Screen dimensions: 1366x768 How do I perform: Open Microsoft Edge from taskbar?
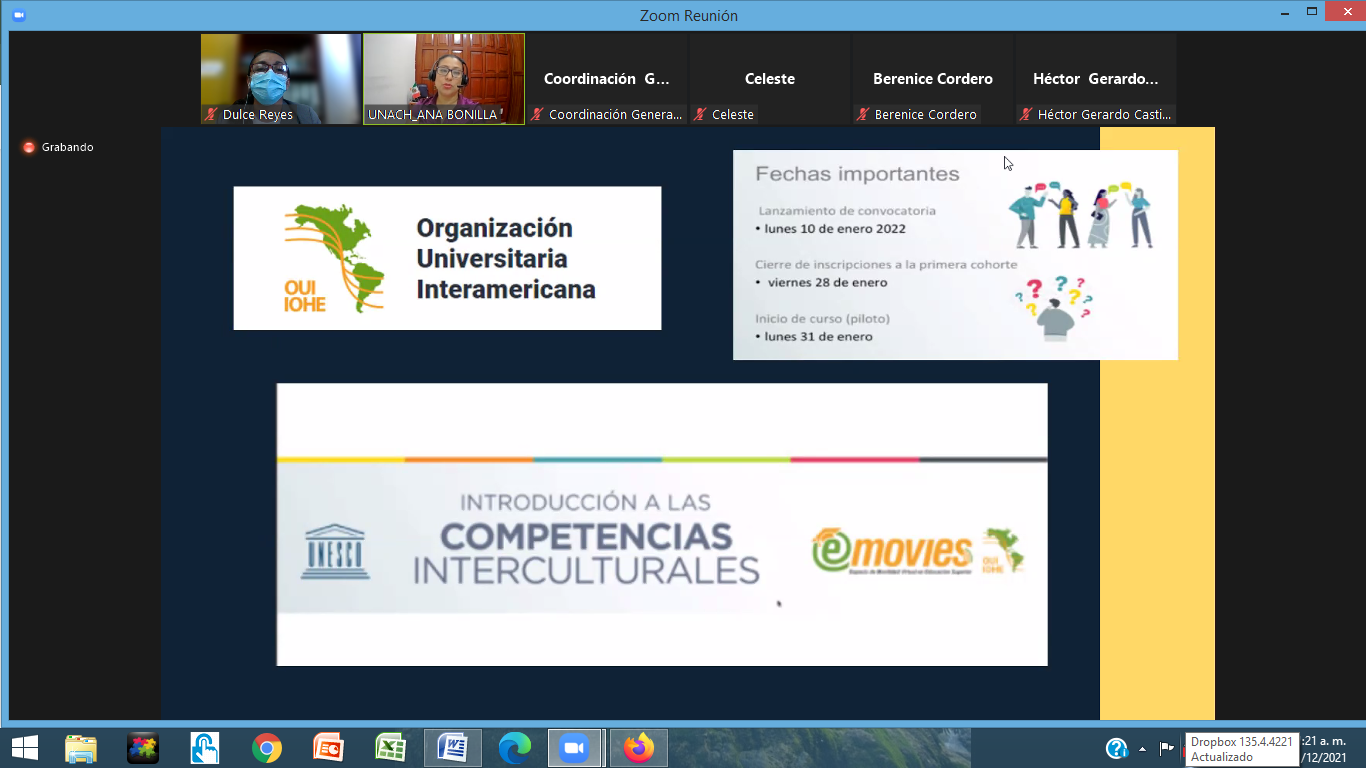pyautogui.click(x=514, y=748)
